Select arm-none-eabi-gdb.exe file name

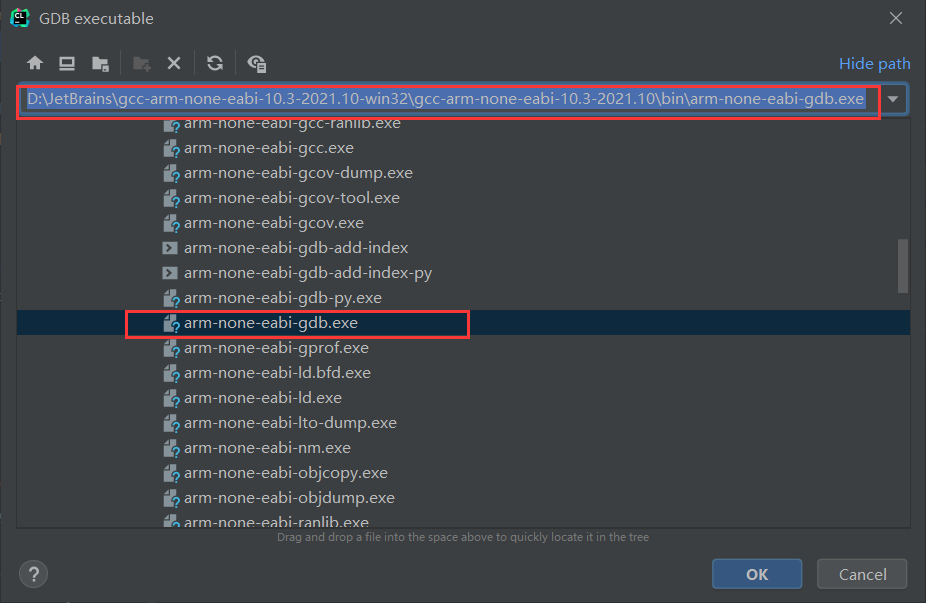pyautogui.click(x=270, y=323)
